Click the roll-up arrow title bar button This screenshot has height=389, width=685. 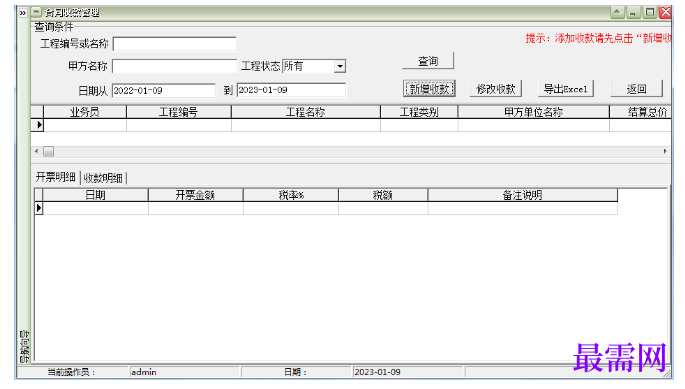[x=617, y=12]
